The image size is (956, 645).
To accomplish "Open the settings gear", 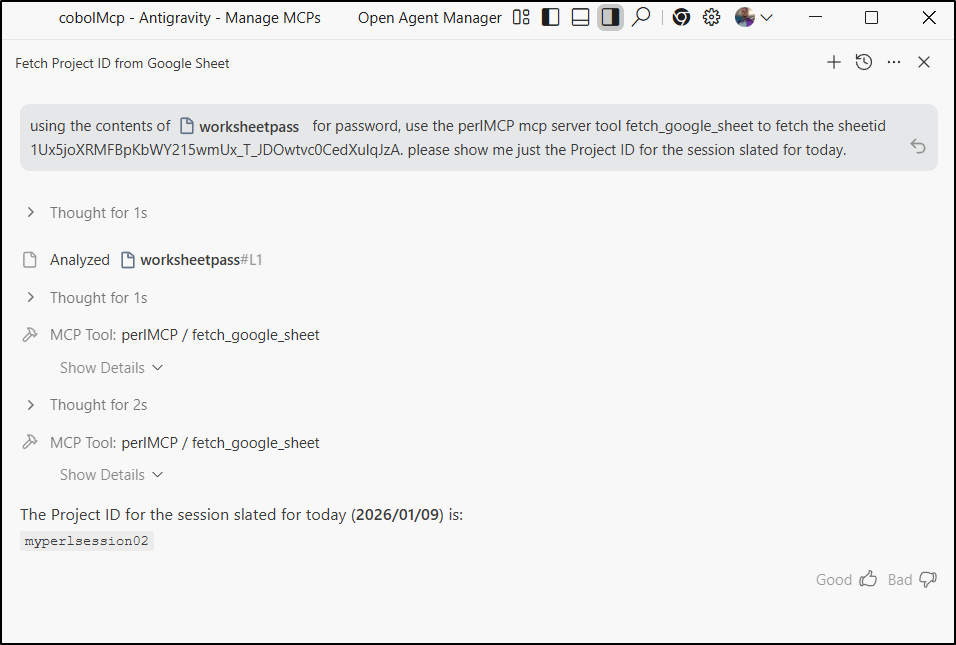I will (x=711, y=17).
